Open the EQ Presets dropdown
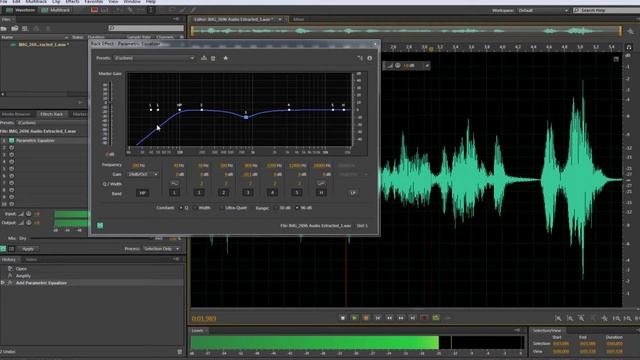 click(154, 58)
